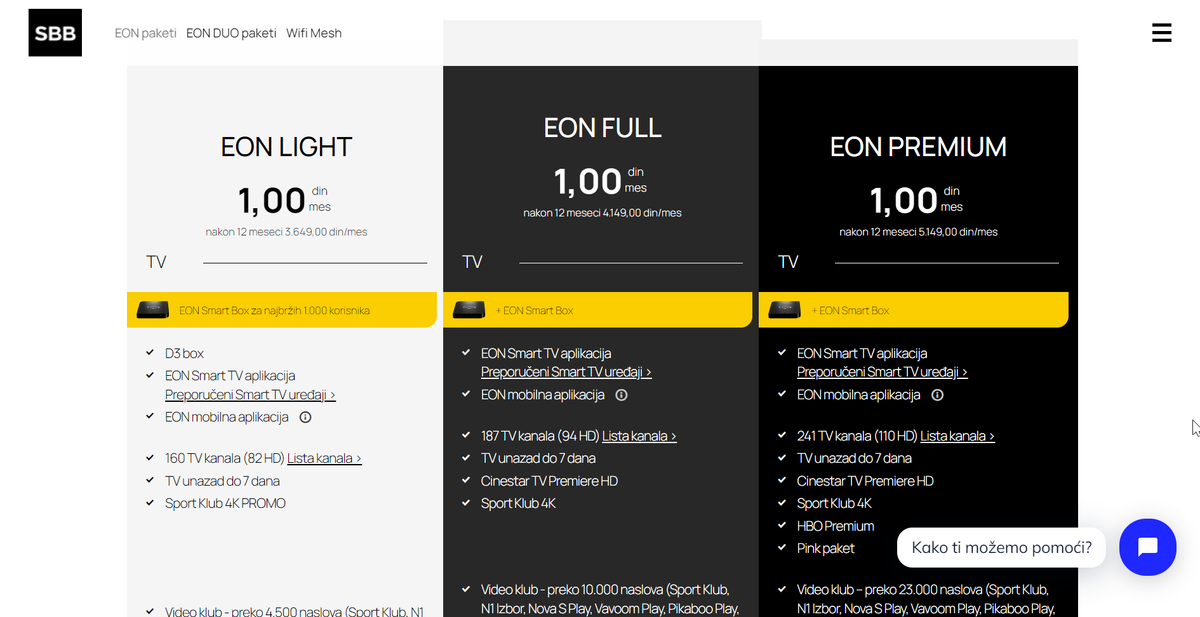
Task: Click the 'Kako ti možemo pomoći?' chat bubble
Action: pos(1001,547)
